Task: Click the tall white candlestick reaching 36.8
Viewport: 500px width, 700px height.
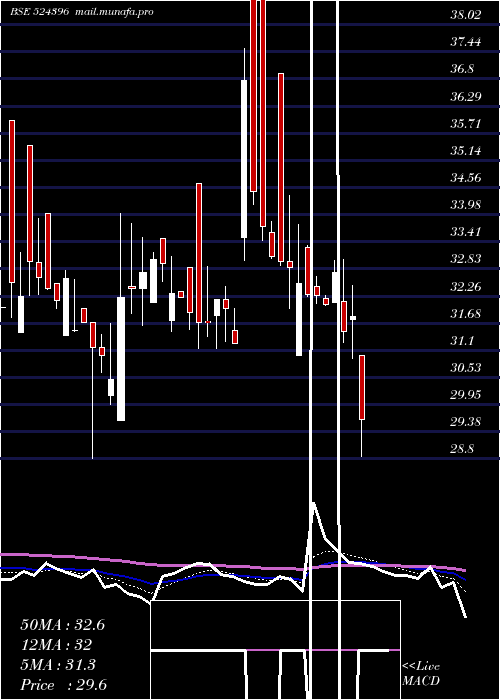Action: point(244,159)
